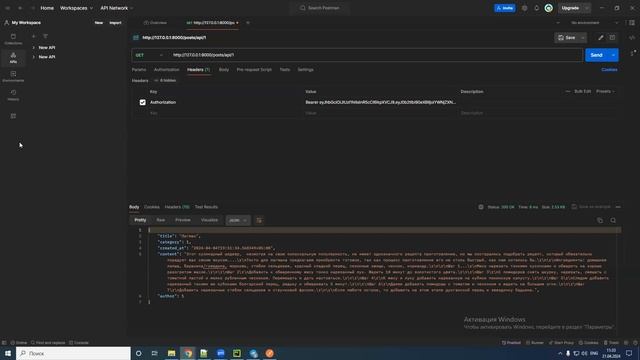Click the Save button

[567, 38]
